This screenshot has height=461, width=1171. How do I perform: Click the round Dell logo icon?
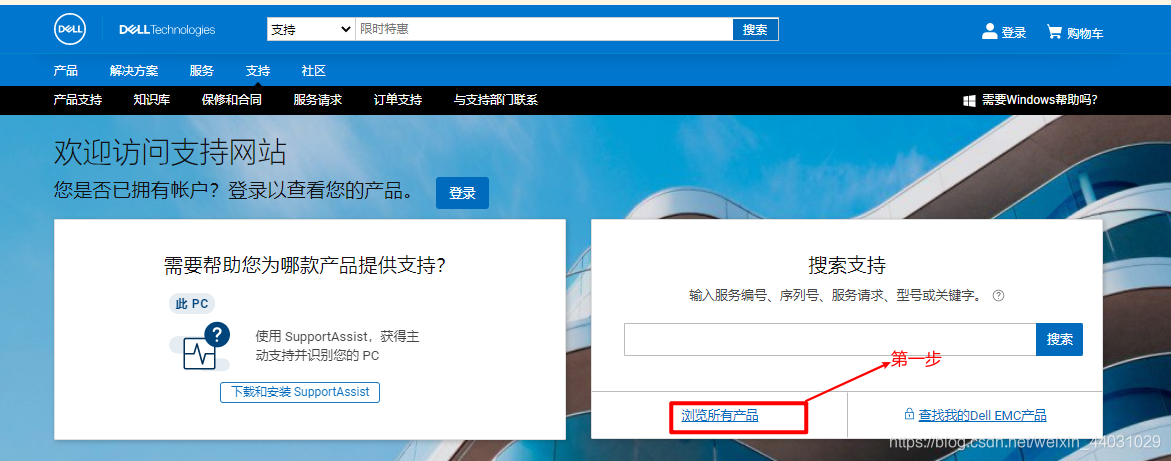(69, 29)
